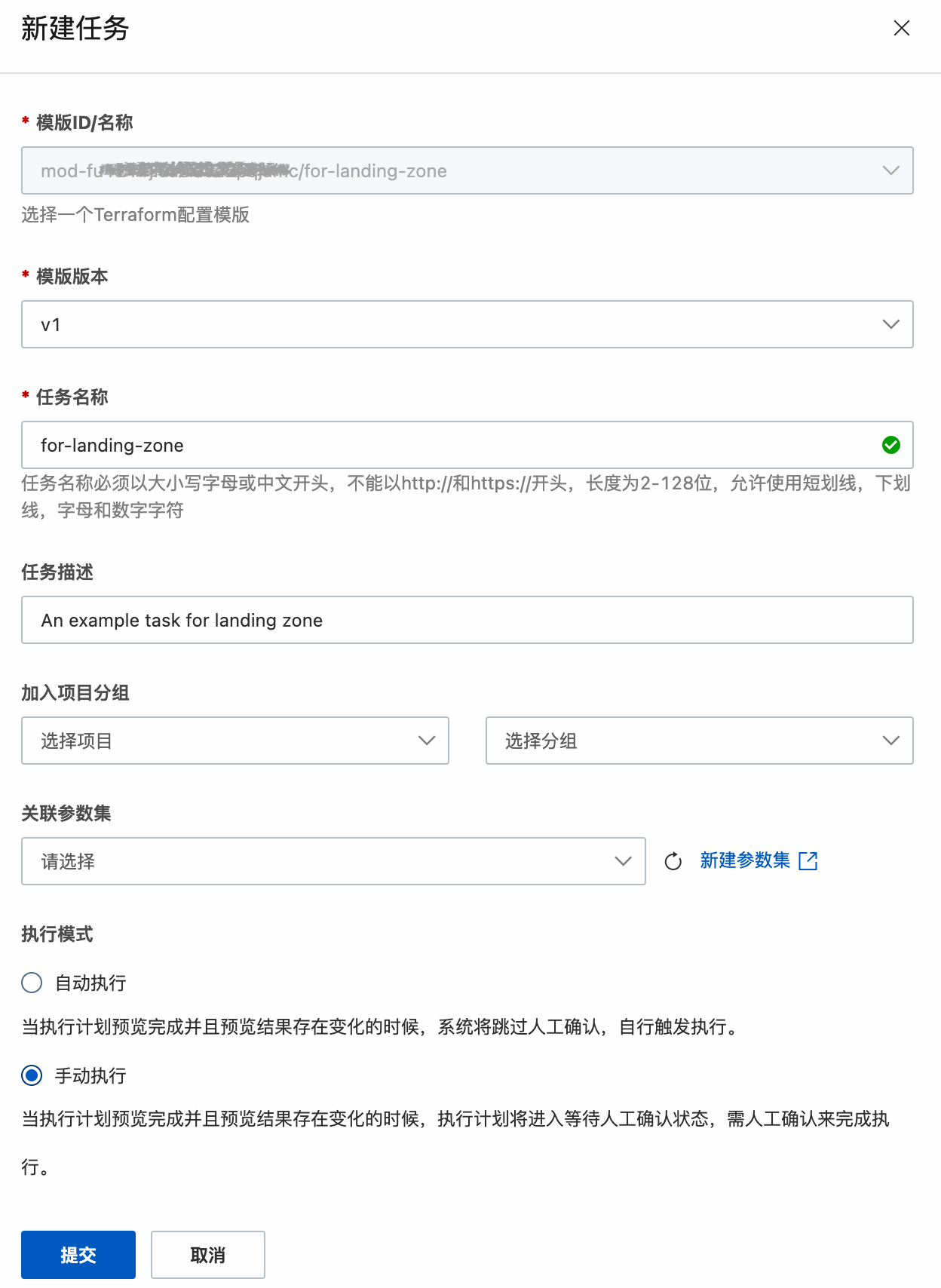The height and width of the screenshot is (1288, 941).
Task: Click chevron arrow in 选择项目 box
Action: 427,741
